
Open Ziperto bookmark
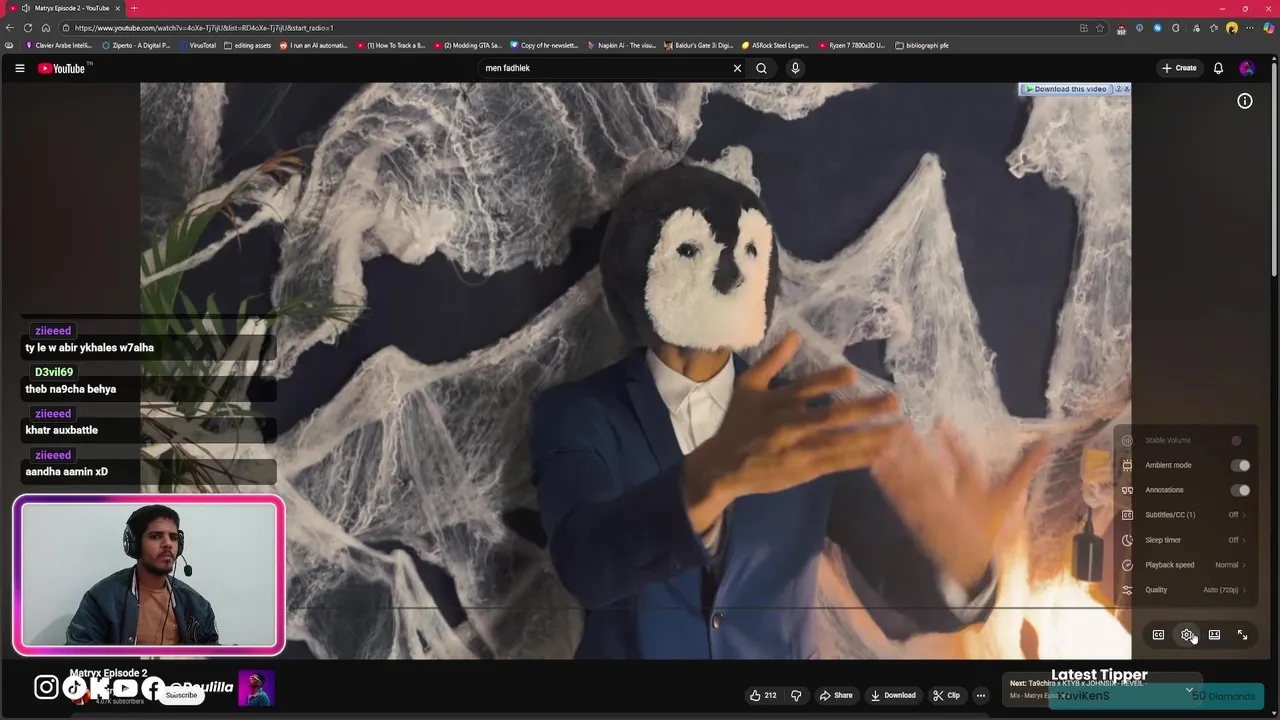[x=137, y=45]
